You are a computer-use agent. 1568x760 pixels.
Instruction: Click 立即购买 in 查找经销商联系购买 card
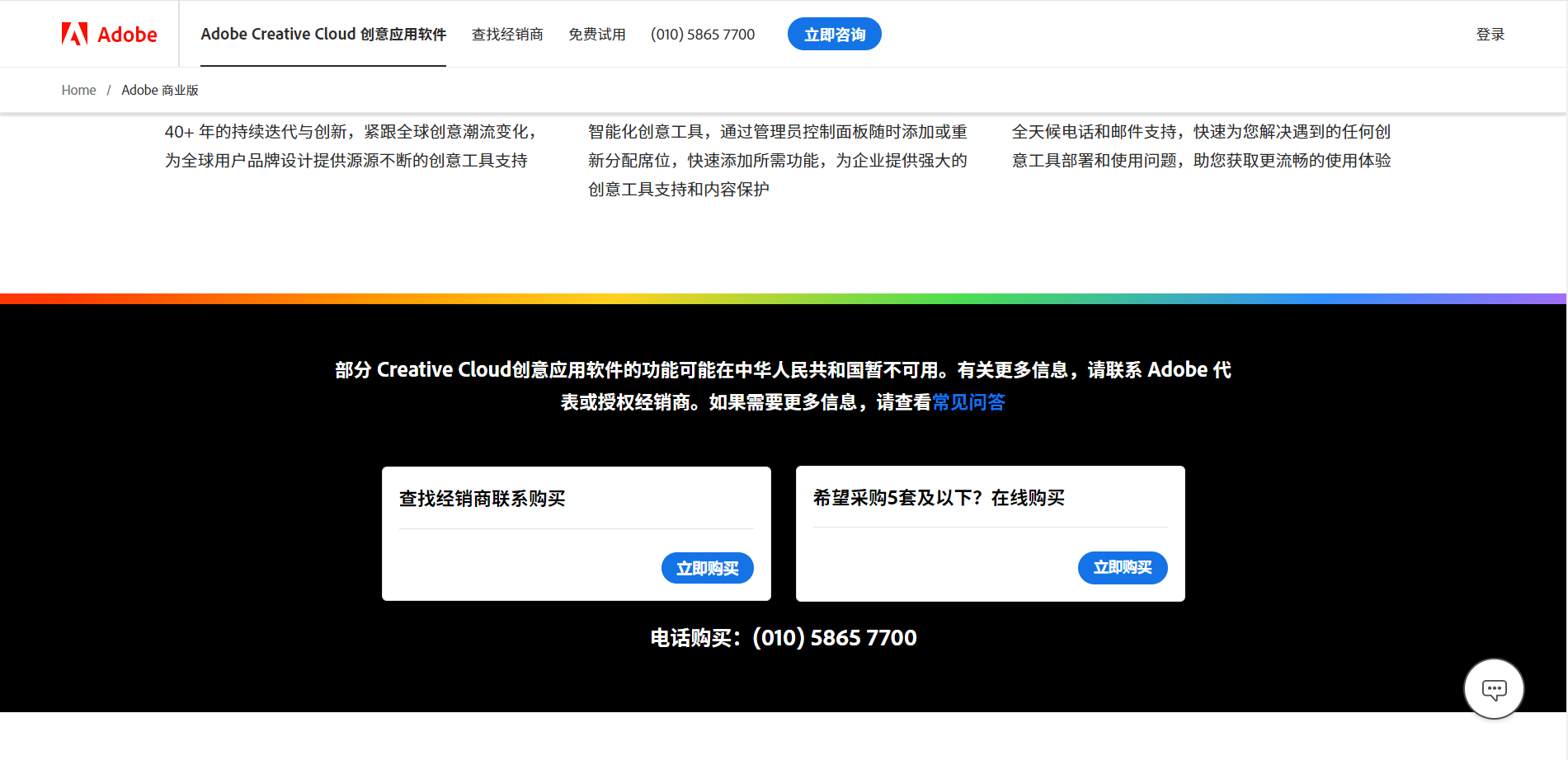[708, 568]
